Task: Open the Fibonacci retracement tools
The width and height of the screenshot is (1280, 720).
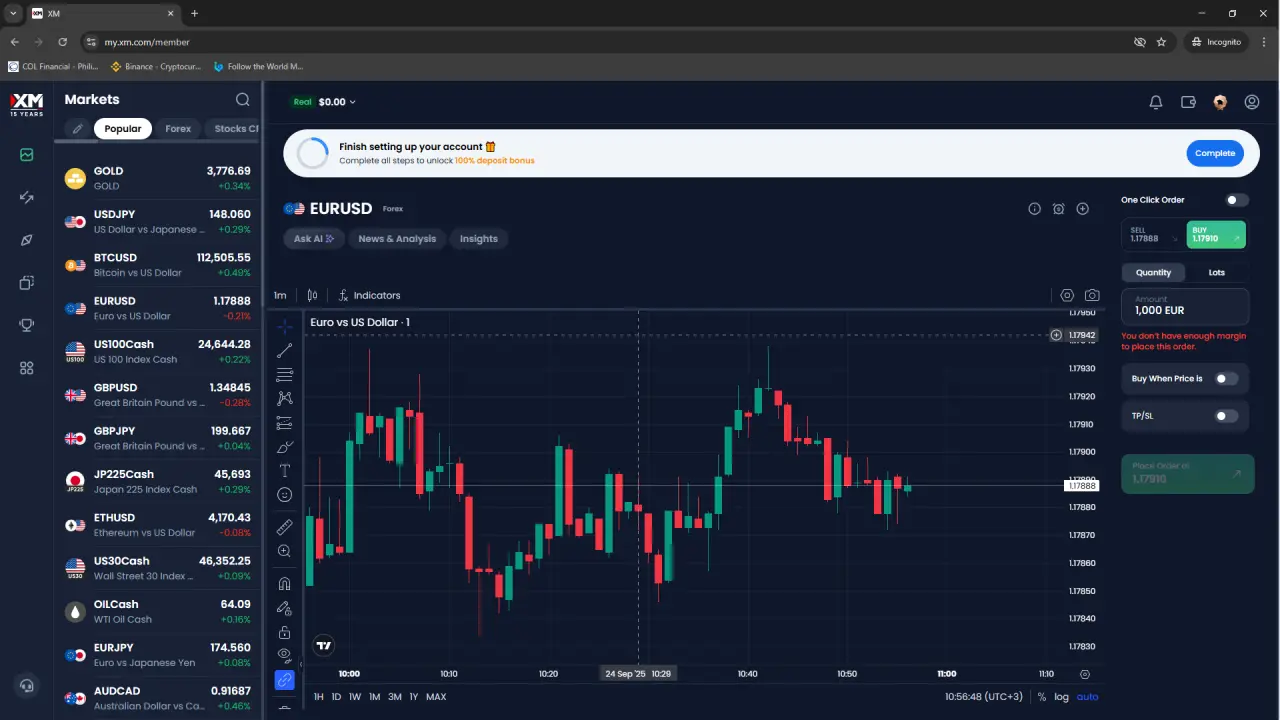Action: click(284, 375)
